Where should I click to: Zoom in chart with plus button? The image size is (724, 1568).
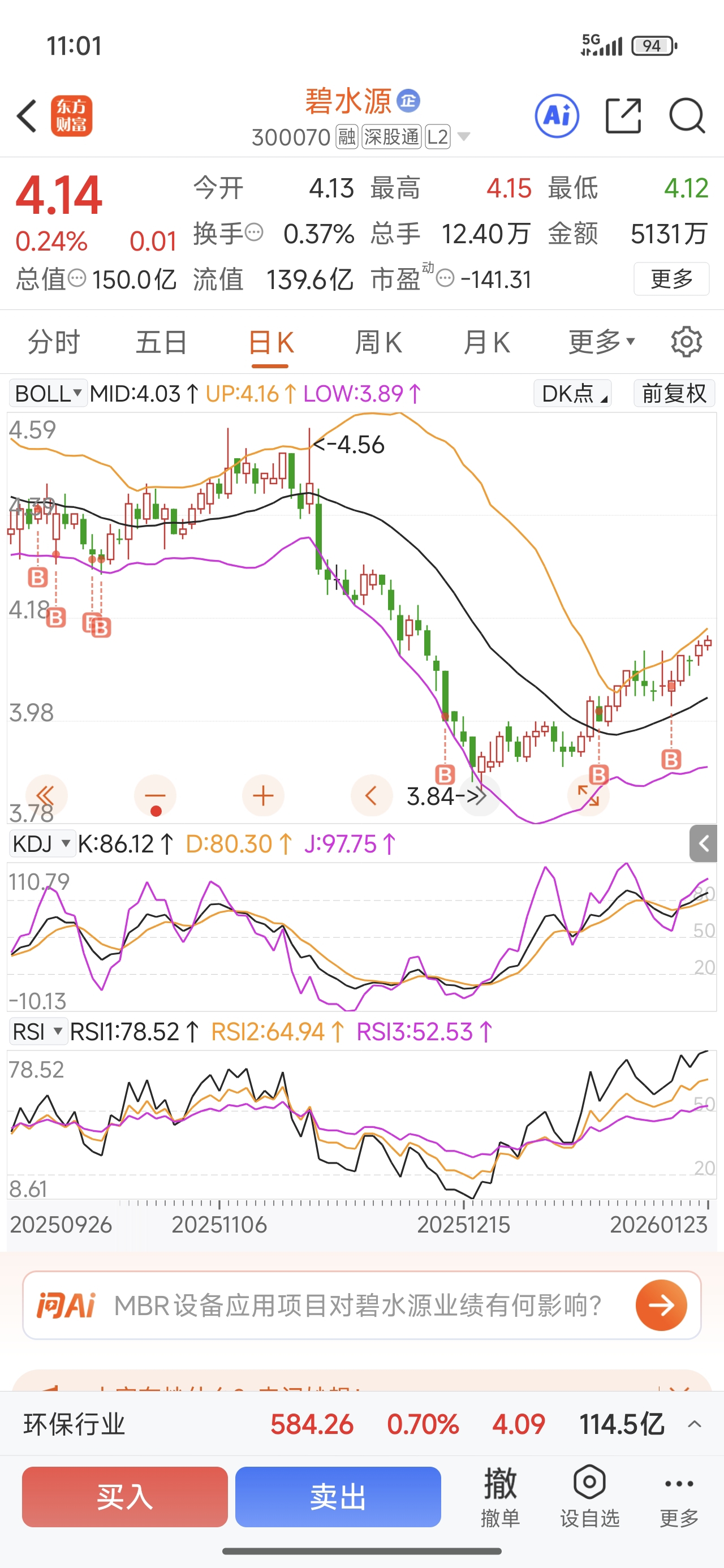tap(263, 795)
